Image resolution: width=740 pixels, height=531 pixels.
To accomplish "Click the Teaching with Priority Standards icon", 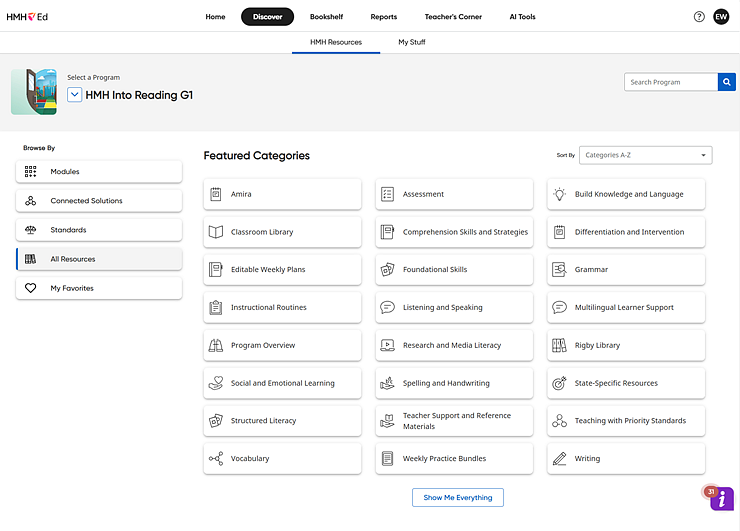I will click(x=559, y=421).
